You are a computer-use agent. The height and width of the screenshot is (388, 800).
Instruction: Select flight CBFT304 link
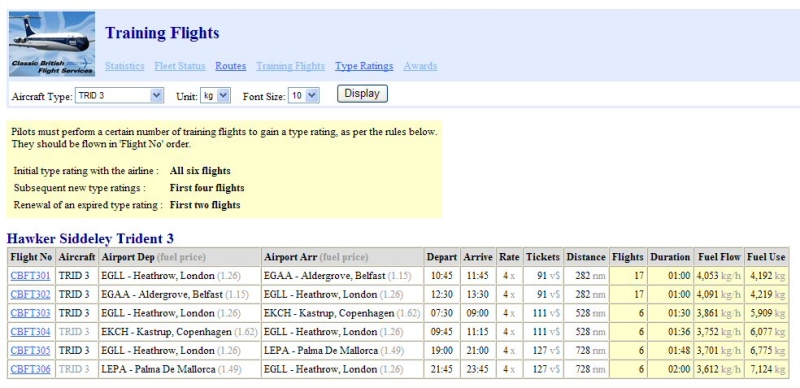(x=31, y=332)
